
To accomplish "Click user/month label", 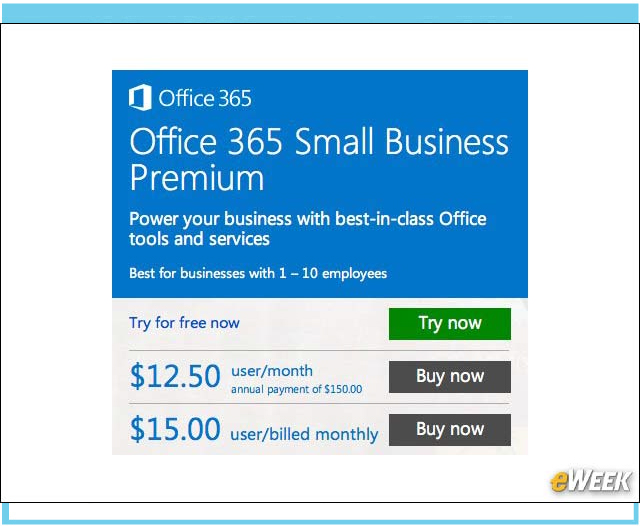I will (272, 371).
